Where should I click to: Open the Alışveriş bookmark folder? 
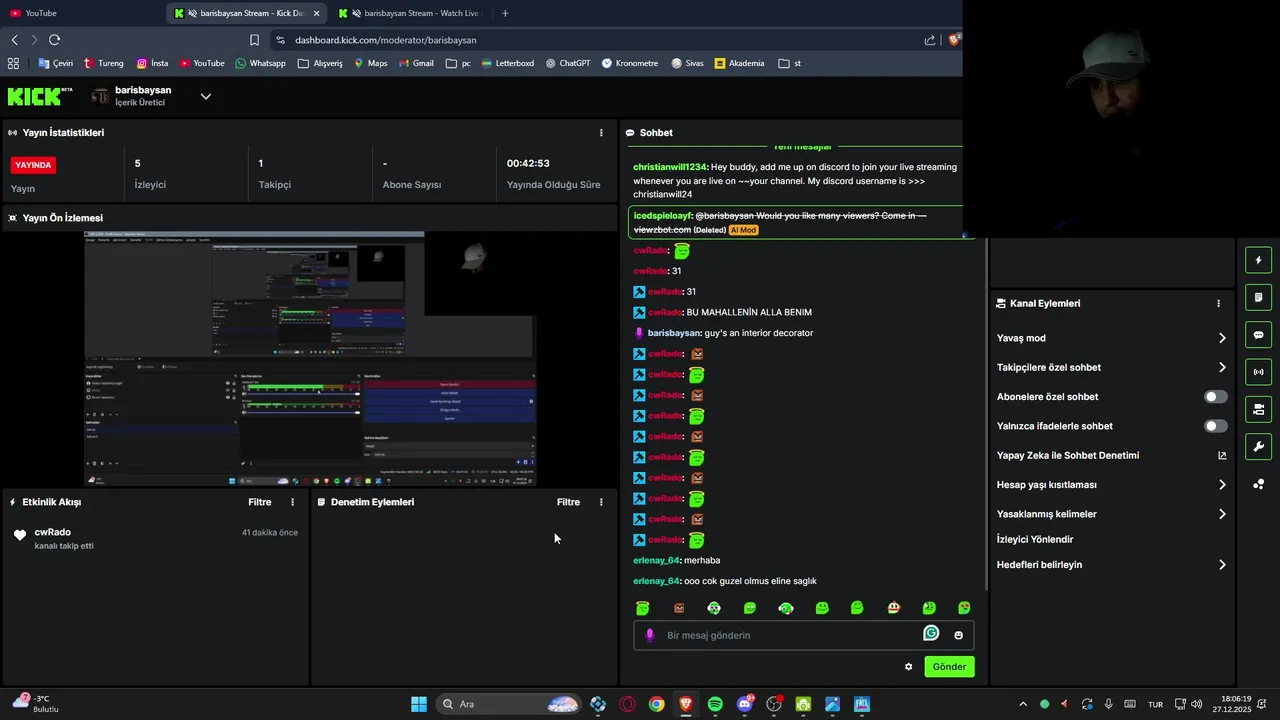coord(320,63)
